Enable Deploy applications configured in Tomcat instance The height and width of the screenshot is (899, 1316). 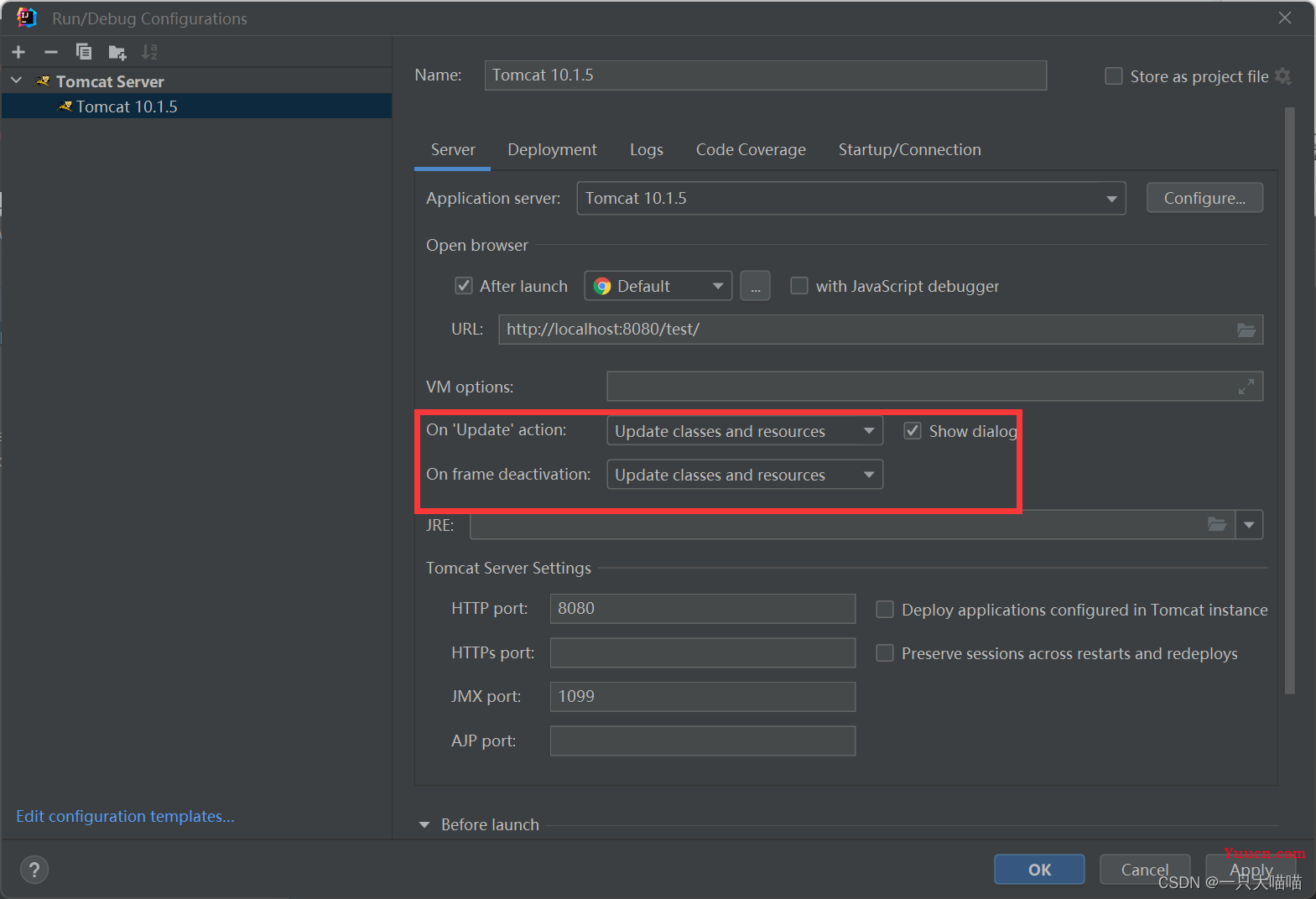(x=885, y=610)
